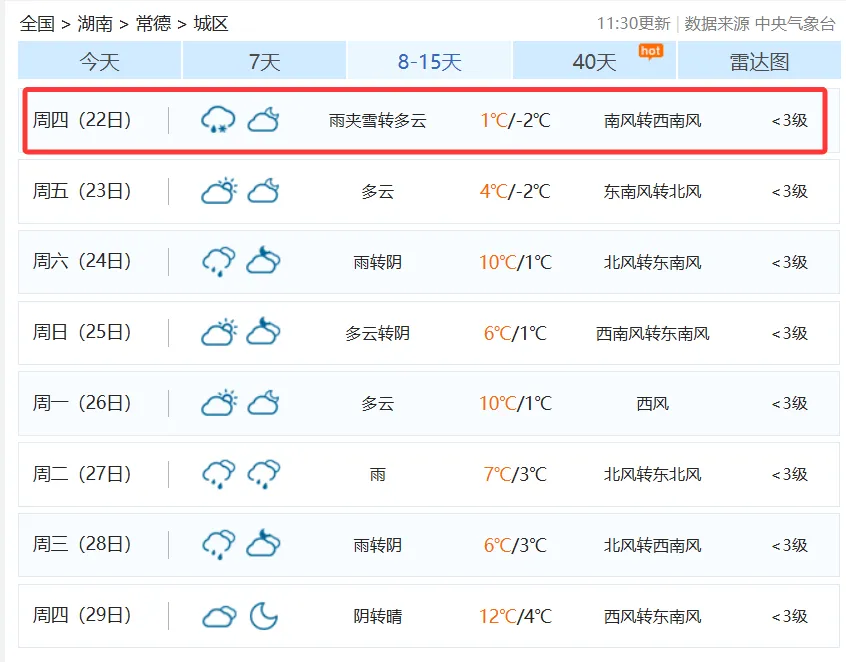
Task: Click the cloudy night icon for 周一 (26日)
Action: pyautogui.click(x=263, y=403)
